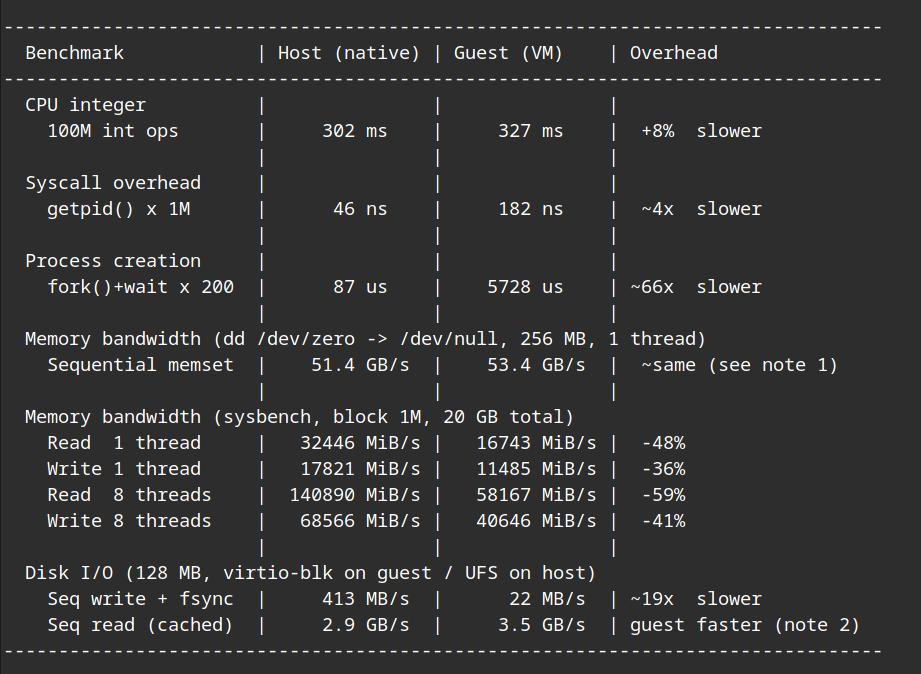This screenshot has width=921, height=674.
Task: Select the '+8% slower' overhead text
Action: click(701, 130)
